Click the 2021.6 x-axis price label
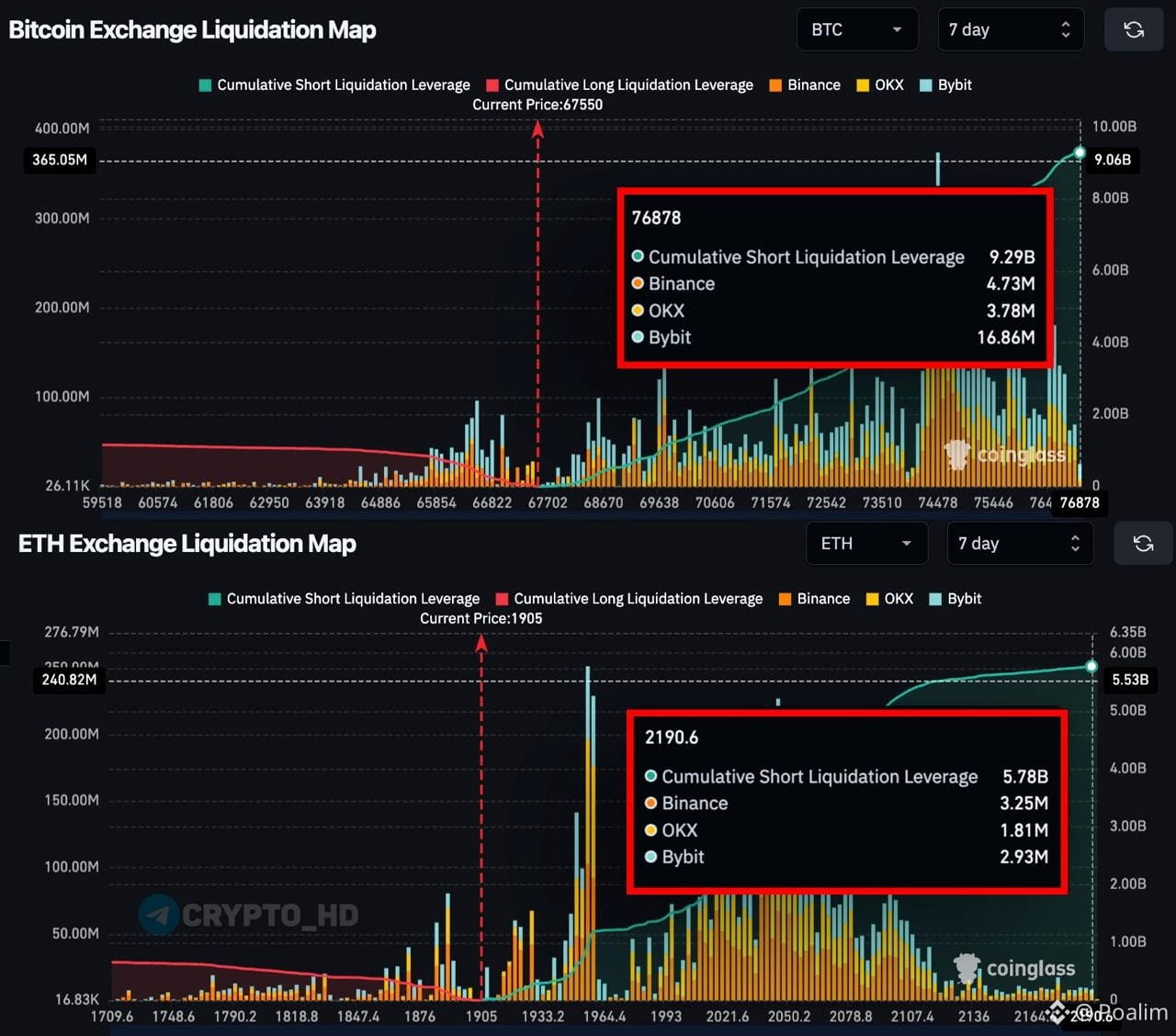 click(728, 1016)
